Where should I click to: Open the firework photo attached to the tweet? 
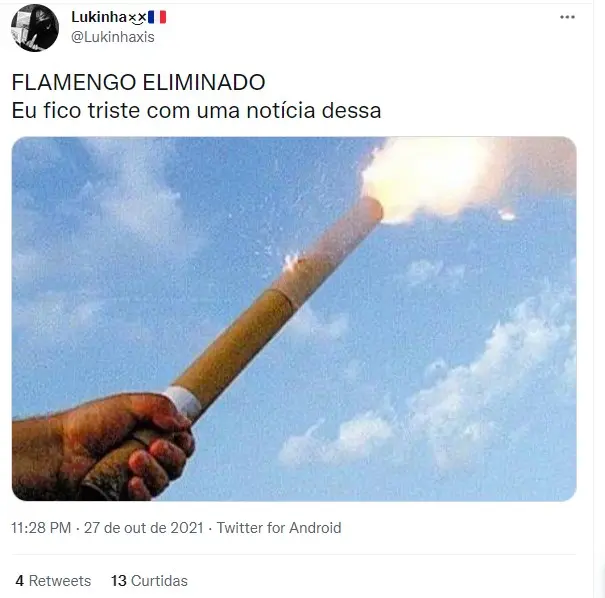tap(294, 319)
